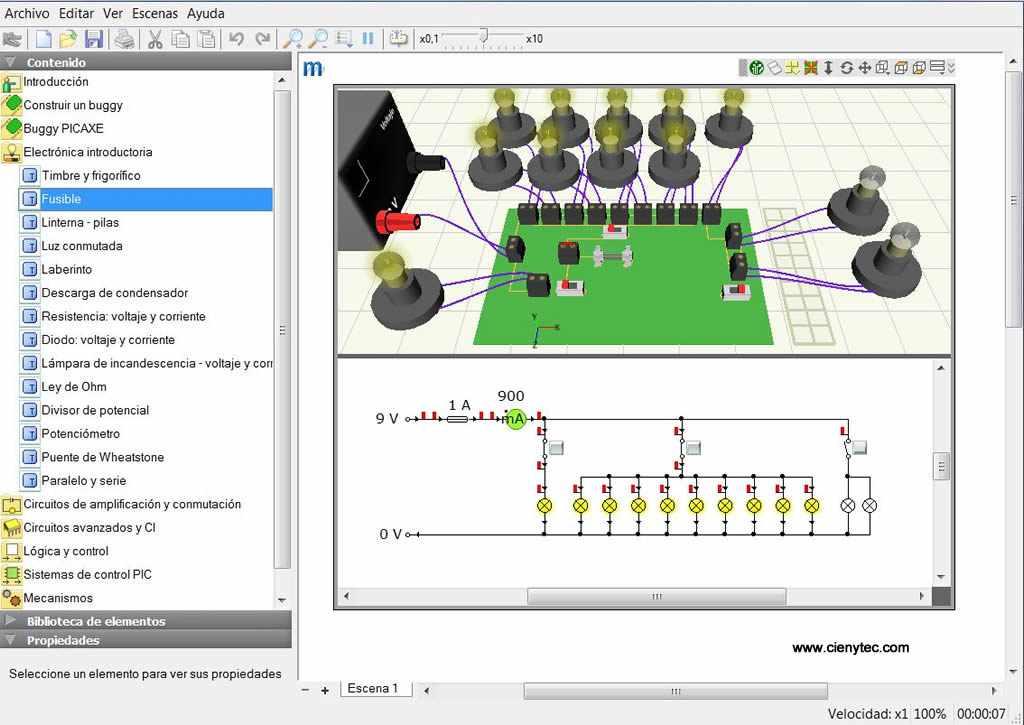
Task: Click the four-arrow pan view icon
Action: tap(864, 68)
